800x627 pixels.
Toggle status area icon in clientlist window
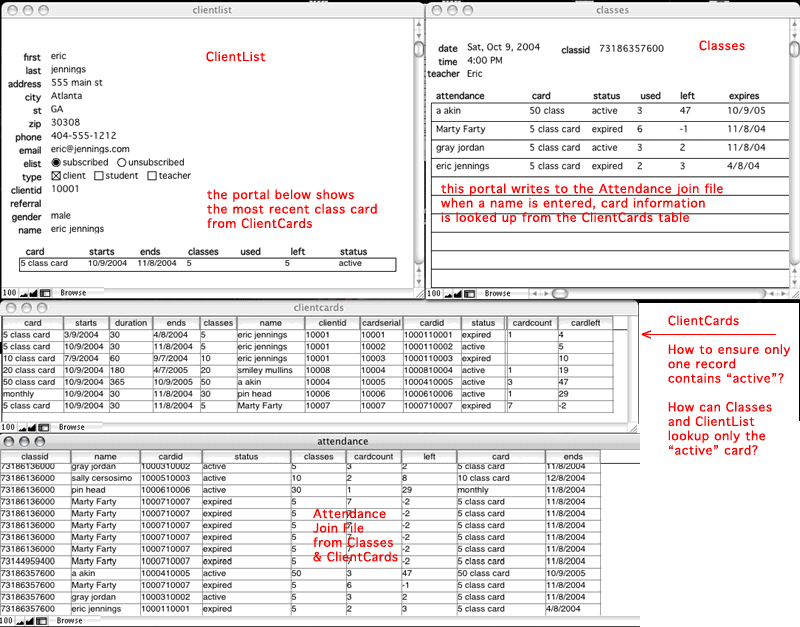(45, 293)
